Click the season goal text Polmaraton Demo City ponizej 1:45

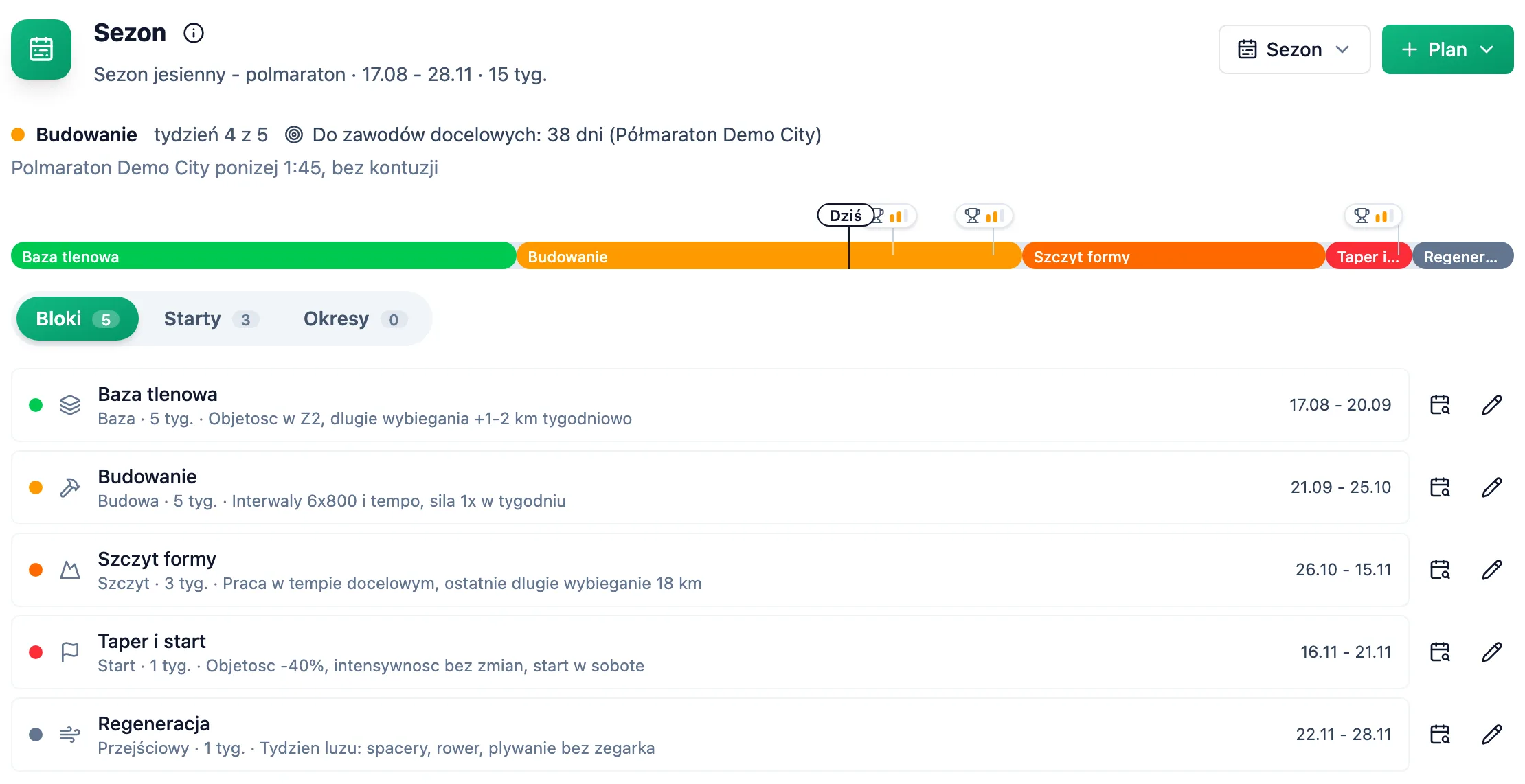coord(225,168)
